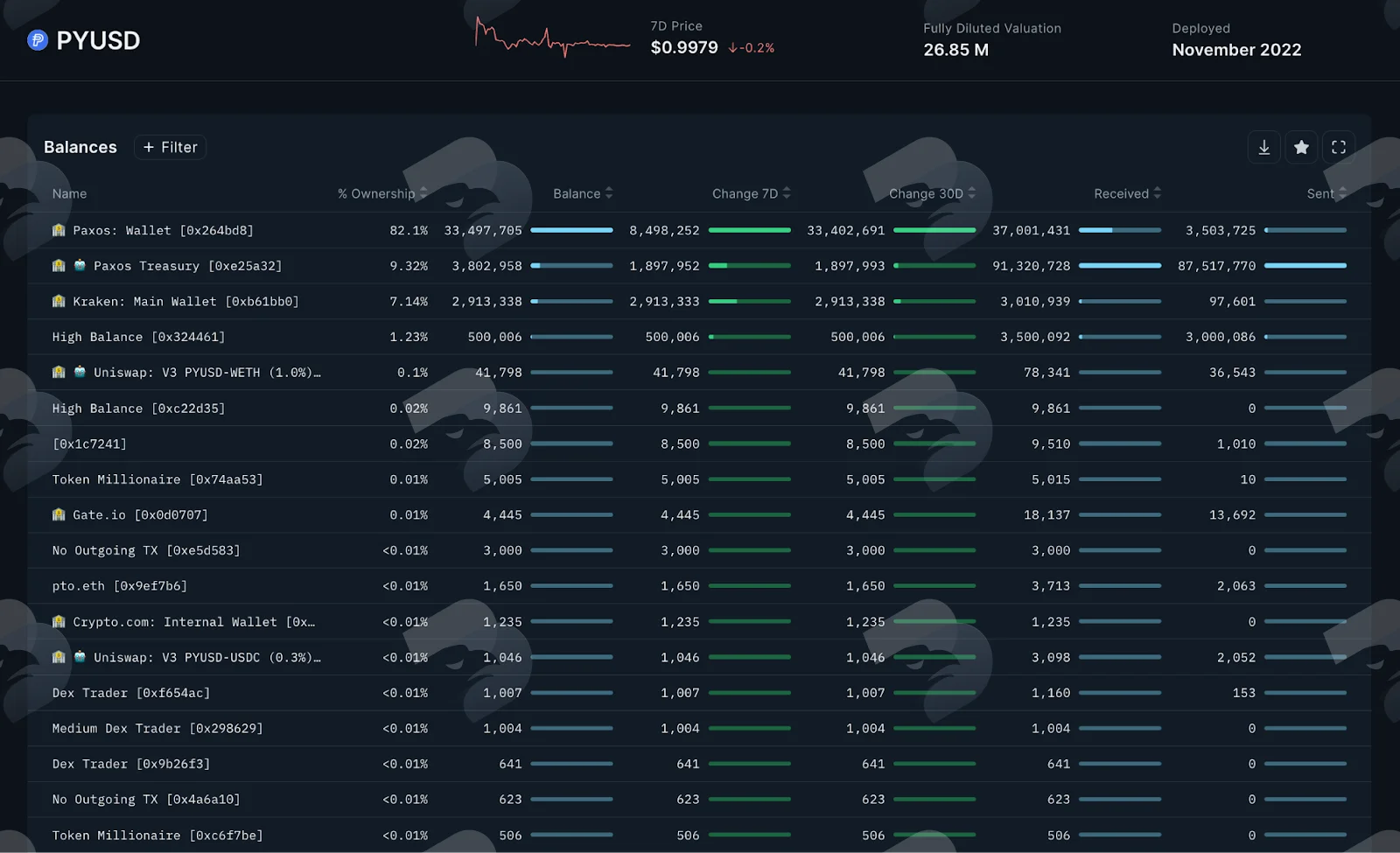Click the 1.23% ownership value
This screenshot has height=853, width=1400.
[x=409, y=337]
